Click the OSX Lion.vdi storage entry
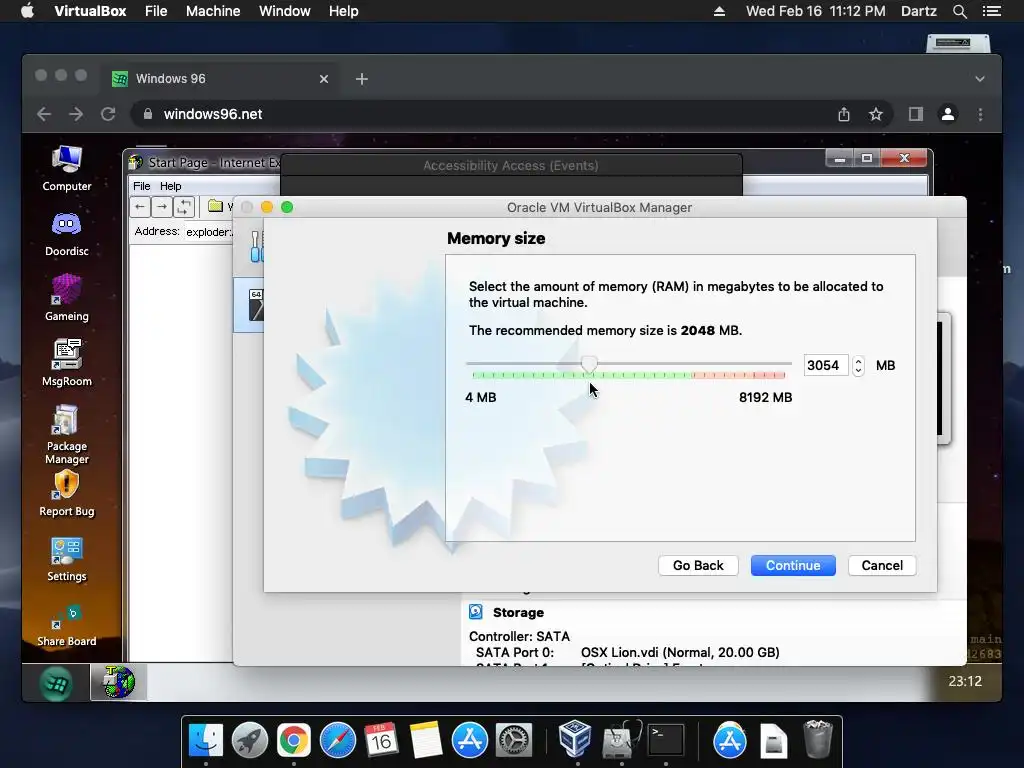The height and width of the screenshot is (768, 1024). [x=680, y=652]
